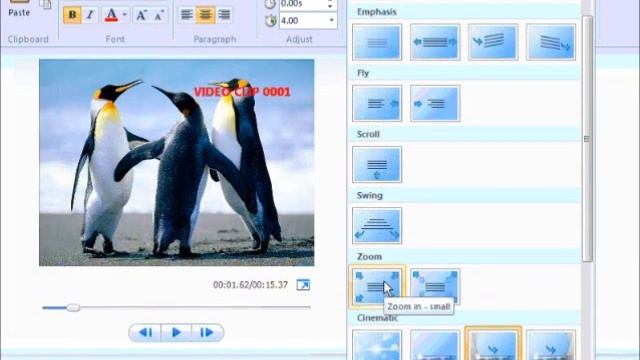Select fourth Emphasis effect thumbnail

(x=551, y=42)
